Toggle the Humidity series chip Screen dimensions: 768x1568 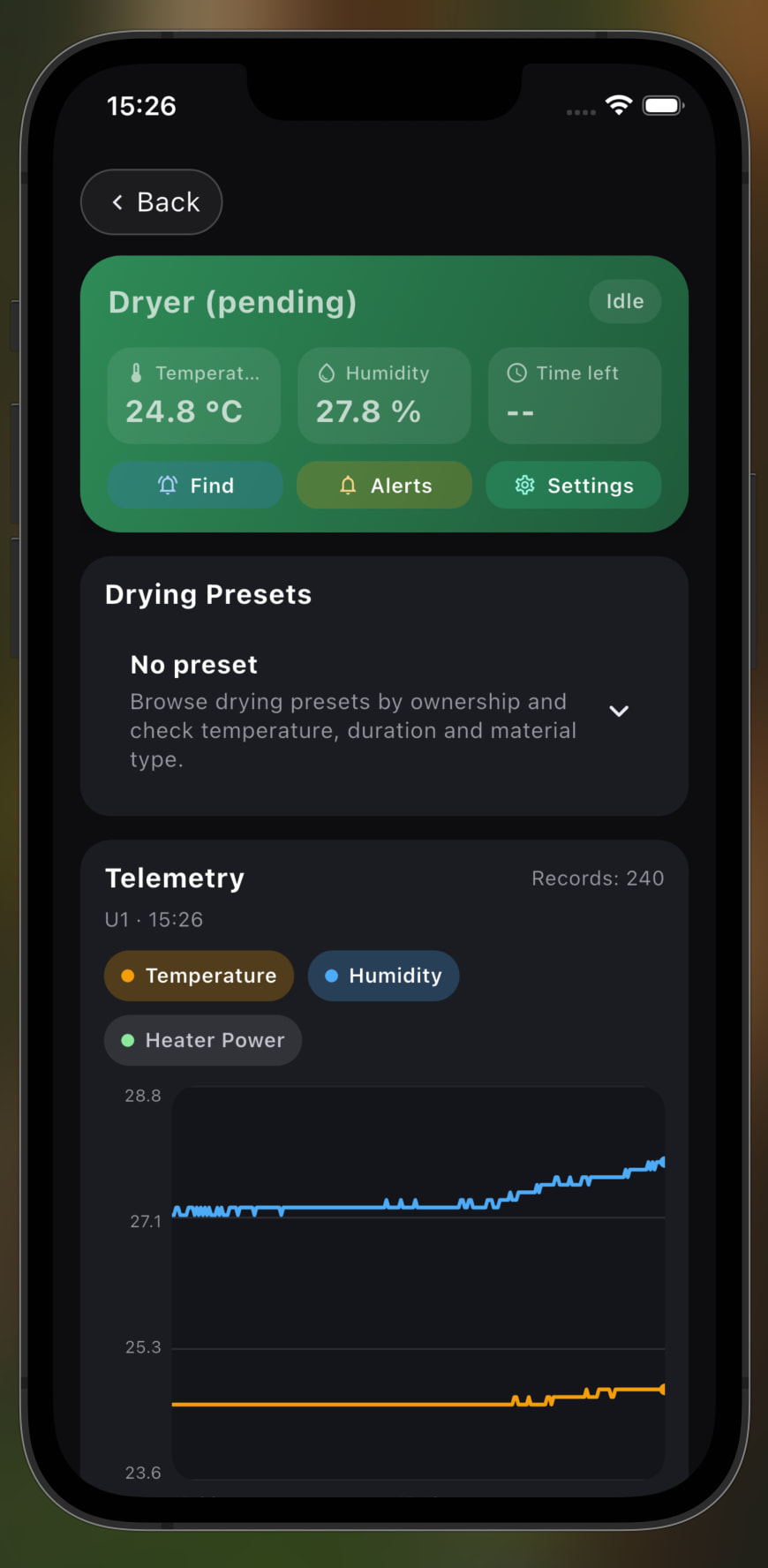coord(383,976)
